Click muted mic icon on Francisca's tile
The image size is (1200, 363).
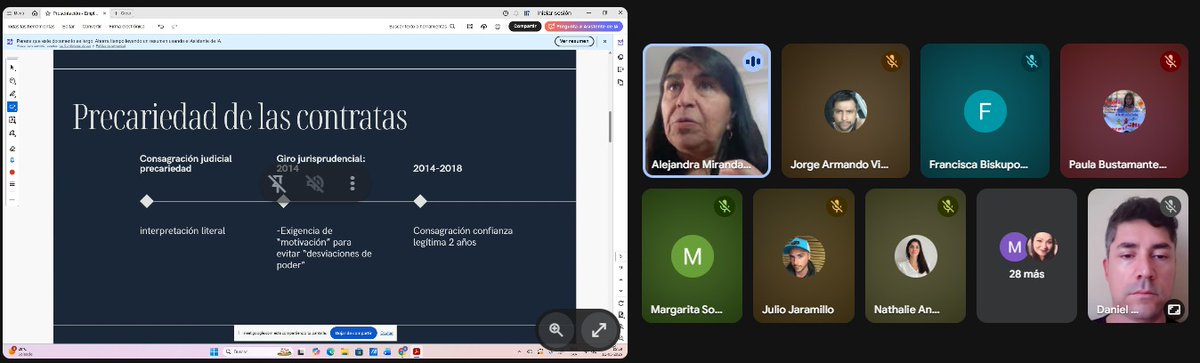1031,61
